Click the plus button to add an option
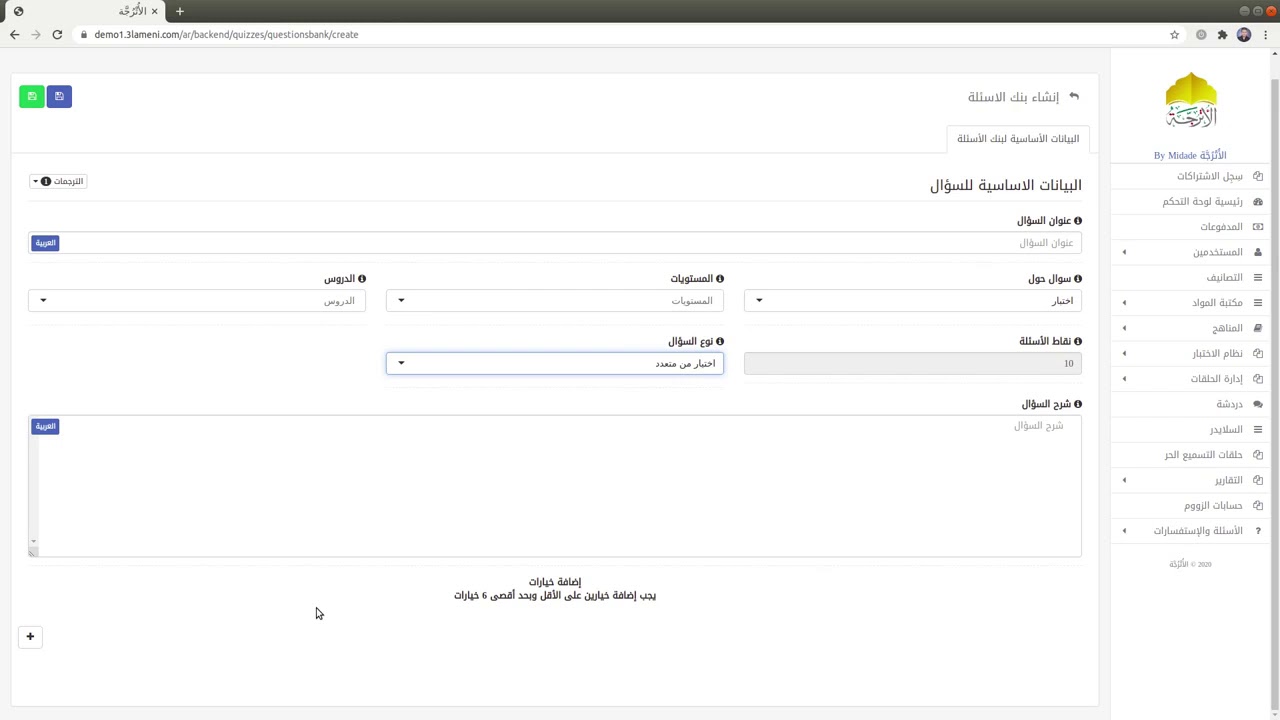The image size is (1280, 720). (30, 637)
